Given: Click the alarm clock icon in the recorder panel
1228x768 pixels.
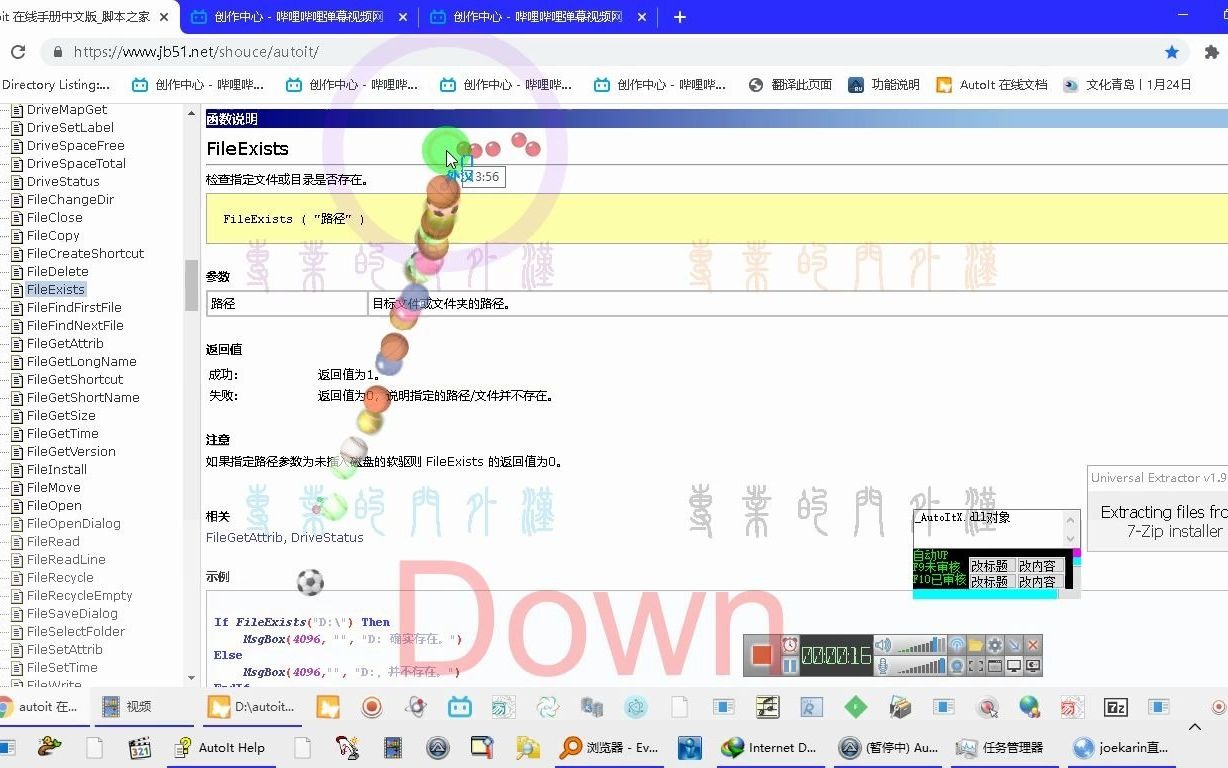Looking at the screenshot, I should click(x=790, y=645).
